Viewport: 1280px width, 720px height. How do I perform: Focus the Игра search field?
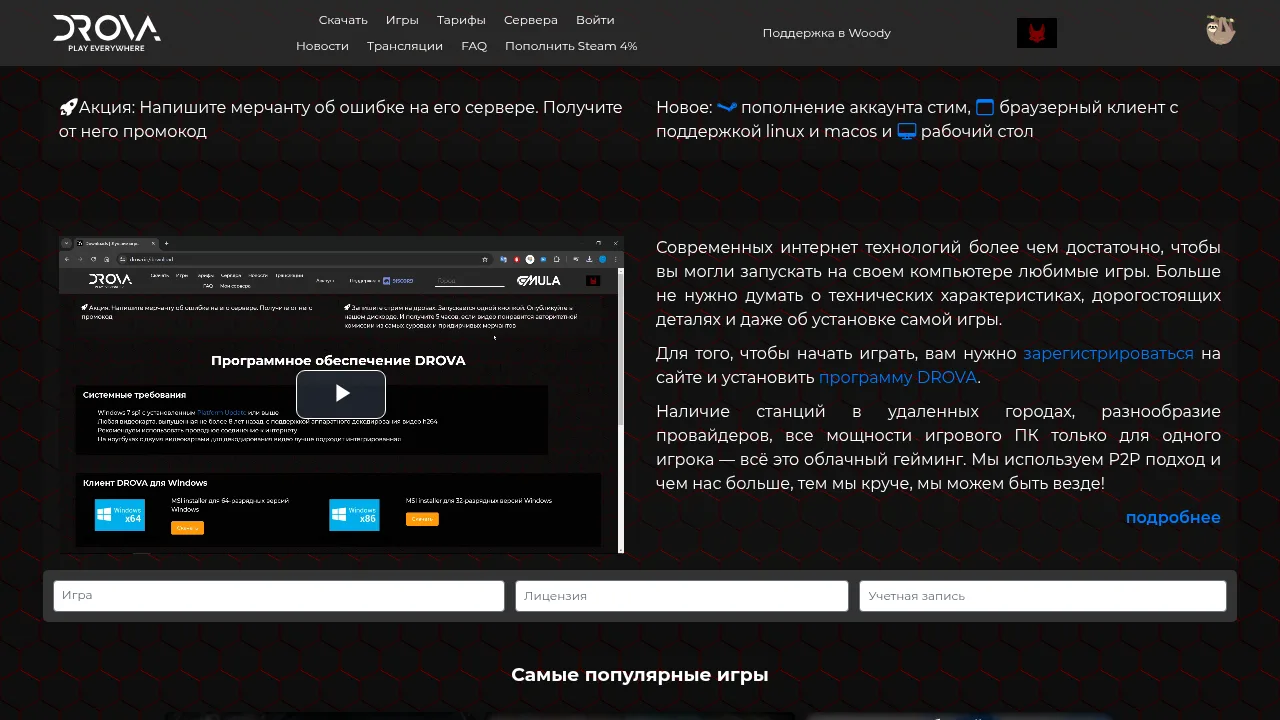click(x=279, y=596)
